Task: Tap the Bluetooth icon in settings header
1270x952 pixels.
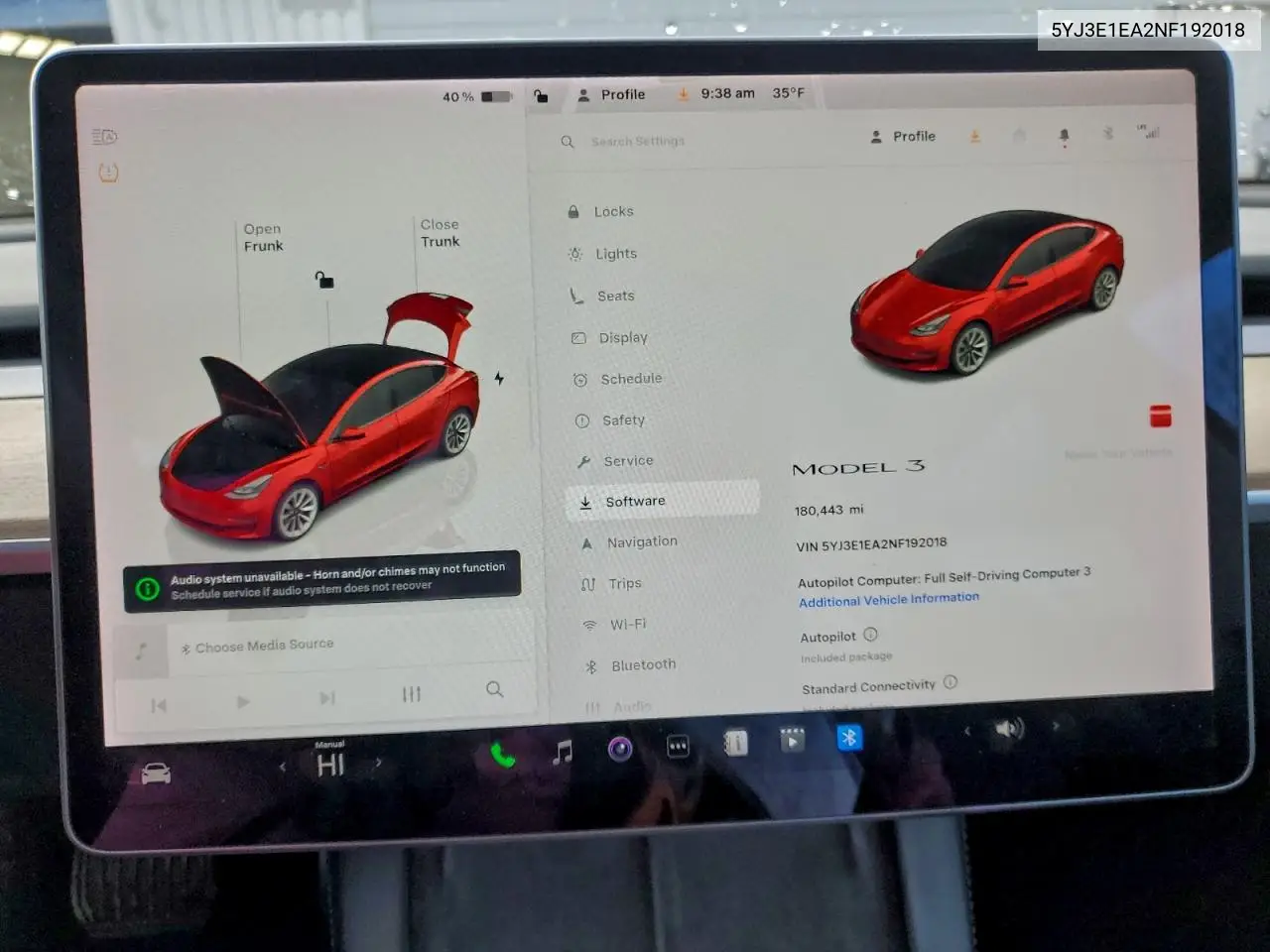Action: [x=1108, y=133]
